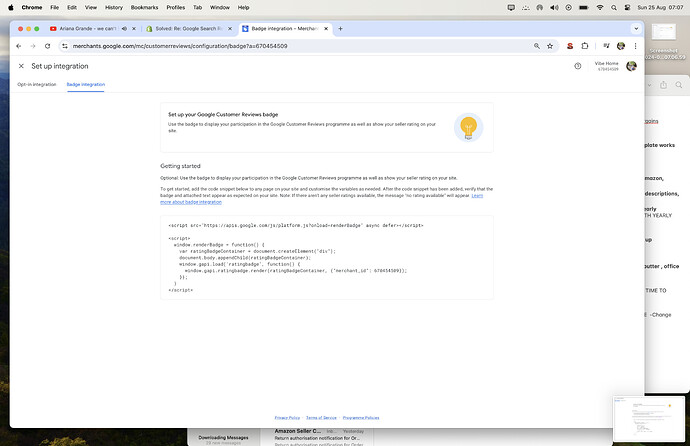Open the Programme Policies footer link
The image size is (690, 446).
click(x=361, y=417)
